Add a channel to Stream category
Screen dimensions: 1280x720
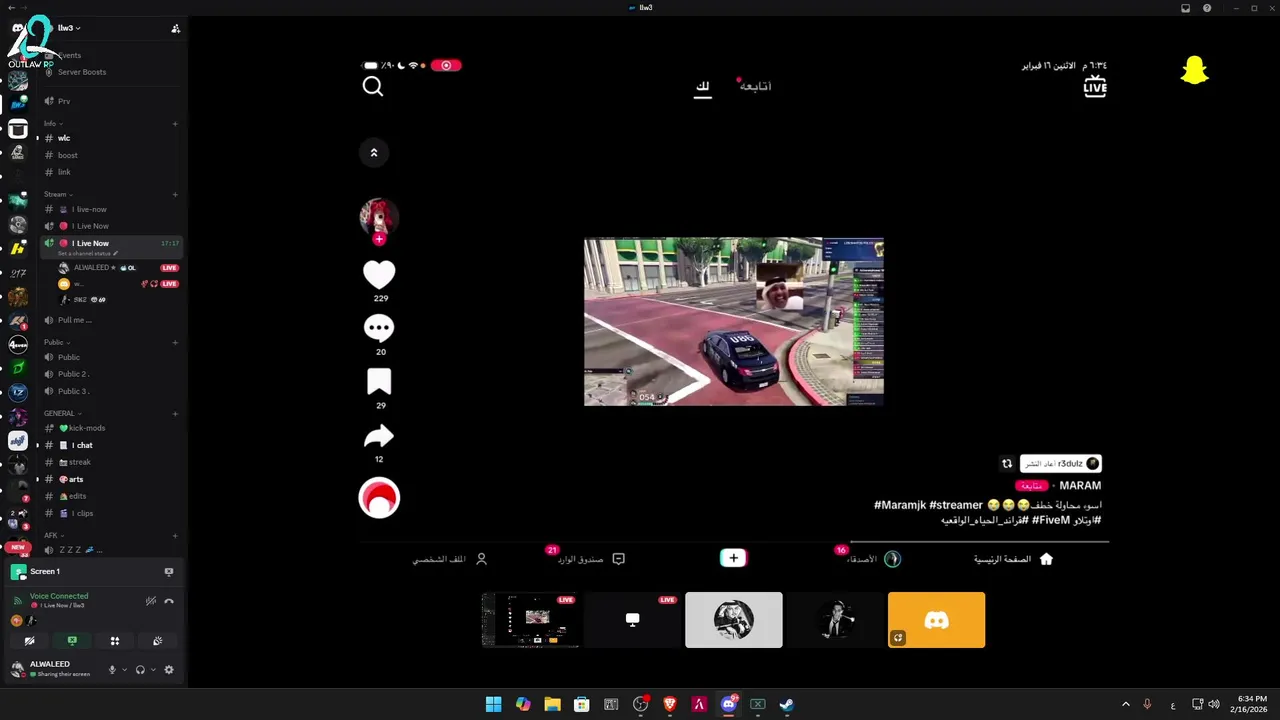pos(175,195)
